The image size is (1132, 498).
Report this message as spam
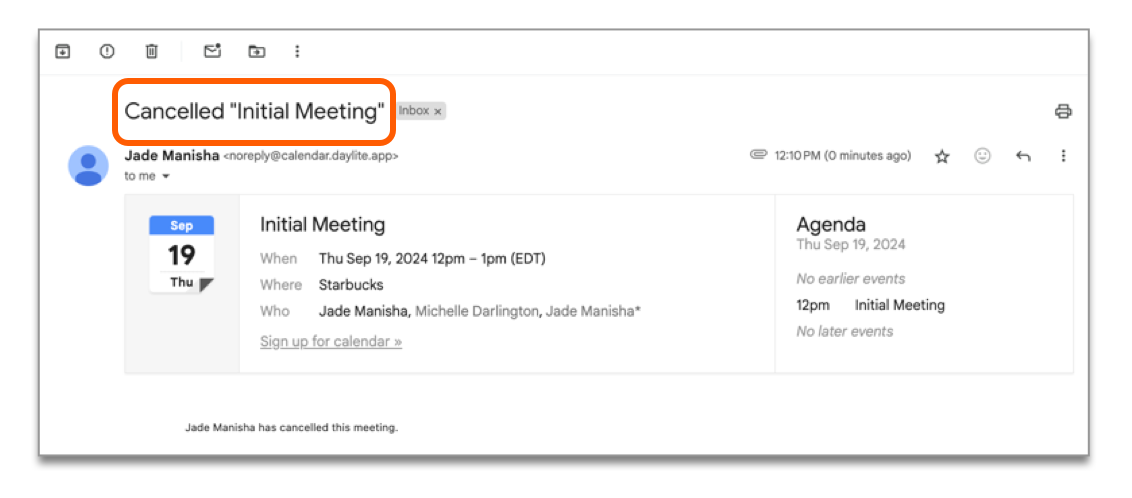pos(107,51)
